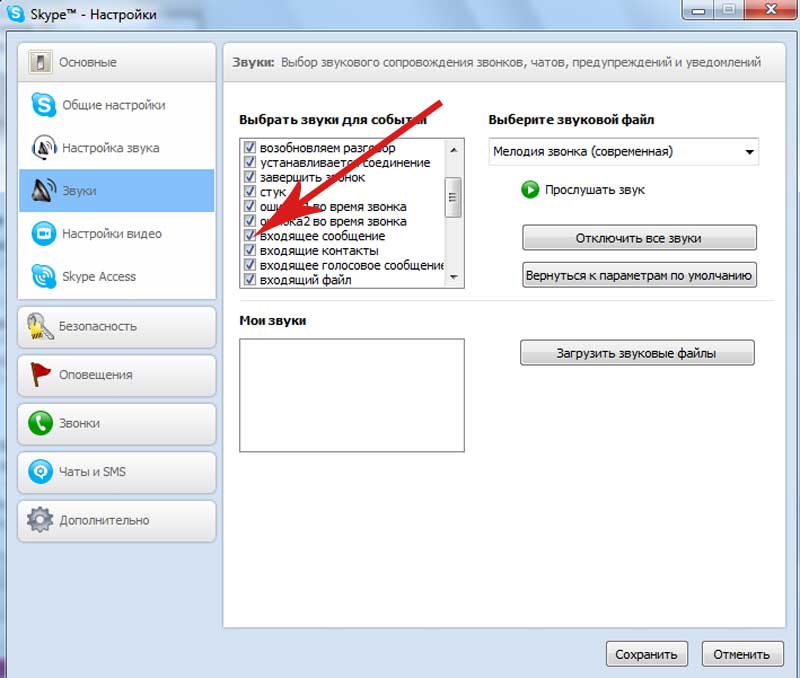Open Общие настройки page
Image resolution: width=800 pixels, height=678 pixels.
point(117,105)
